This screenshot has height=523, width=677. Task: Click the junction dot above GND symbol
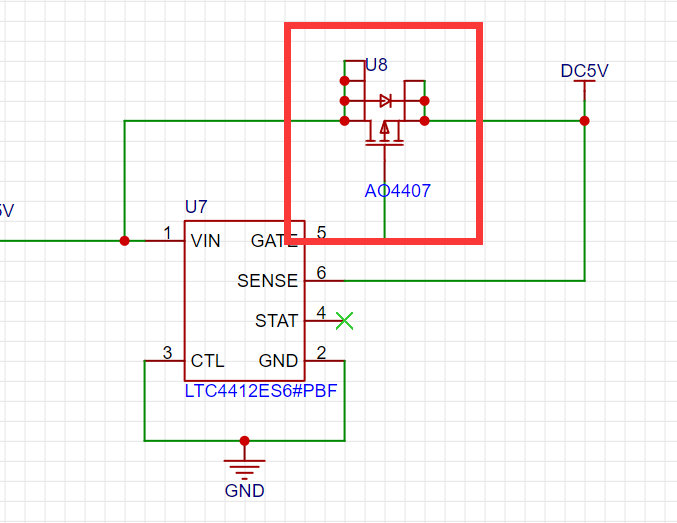[x=244, y=441]
